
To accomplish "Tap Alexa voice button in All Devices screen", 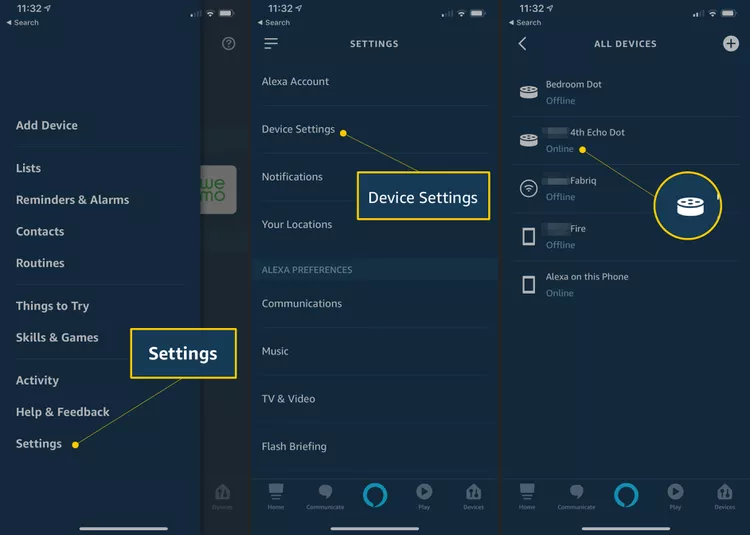I will (x=626, y=495).
